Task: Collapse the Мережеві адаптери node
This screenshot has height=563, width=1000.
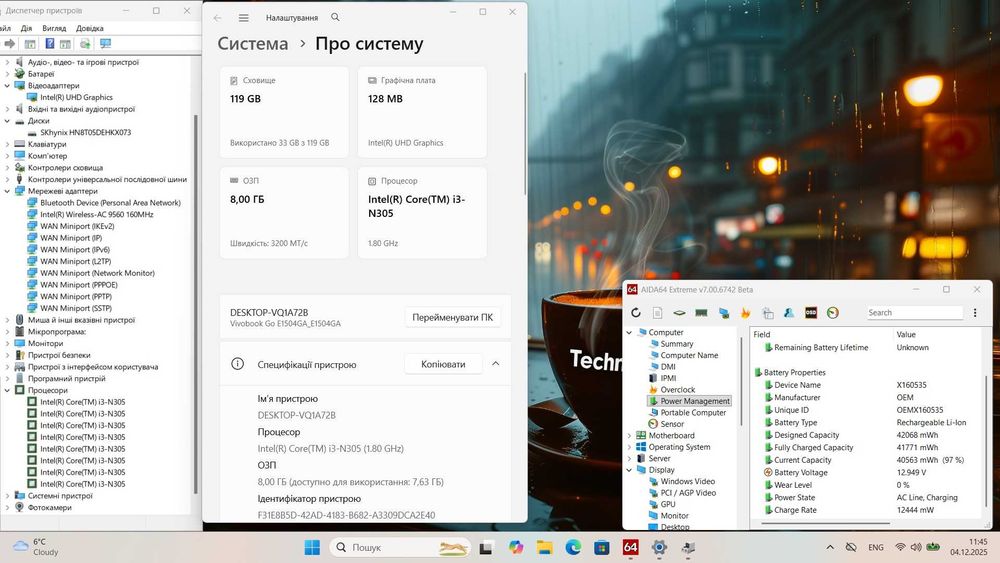Action: pos(7,191)
